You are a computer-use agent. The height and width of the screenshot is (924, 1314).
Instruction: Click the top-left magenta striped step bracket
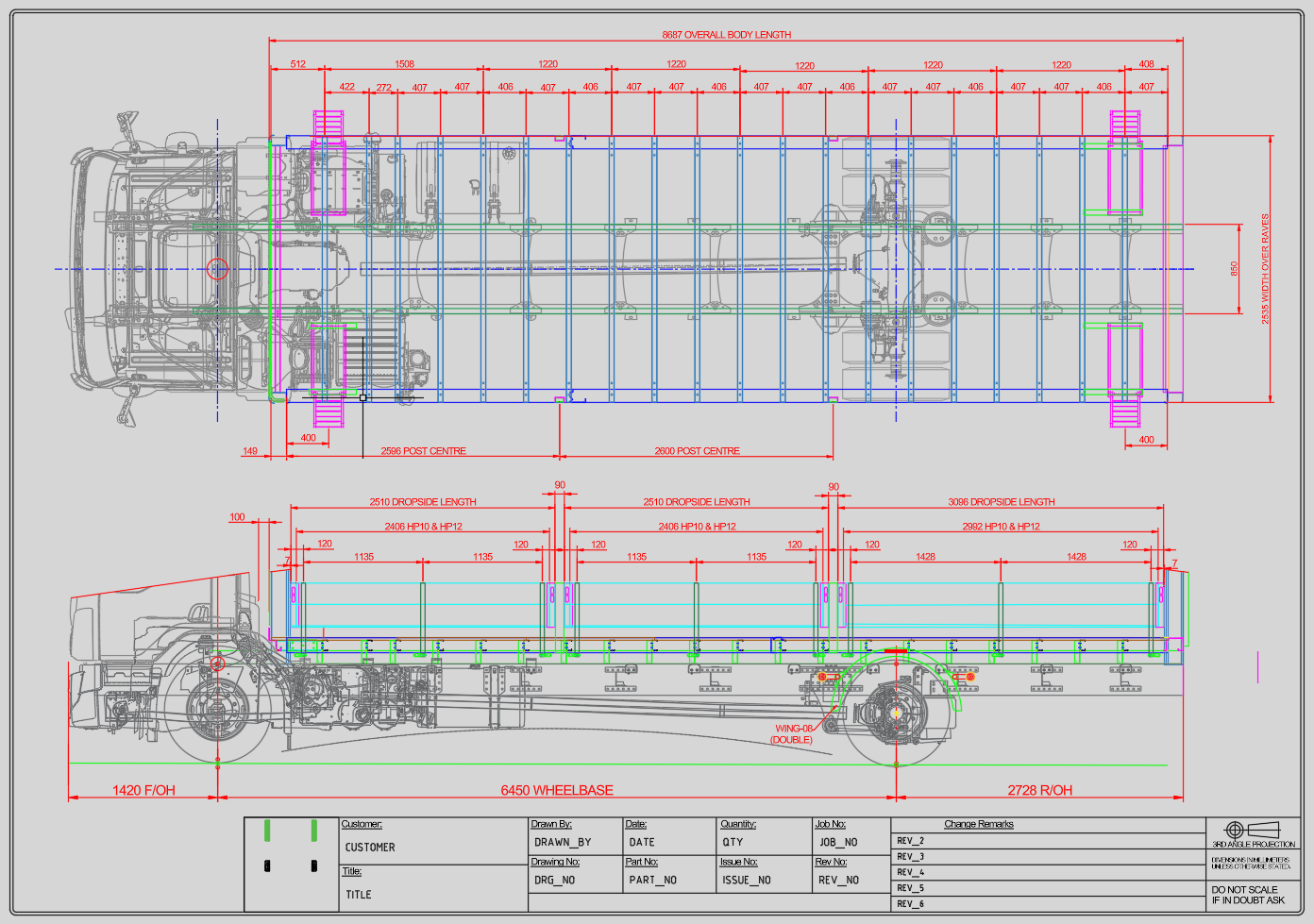click(328, 124)
